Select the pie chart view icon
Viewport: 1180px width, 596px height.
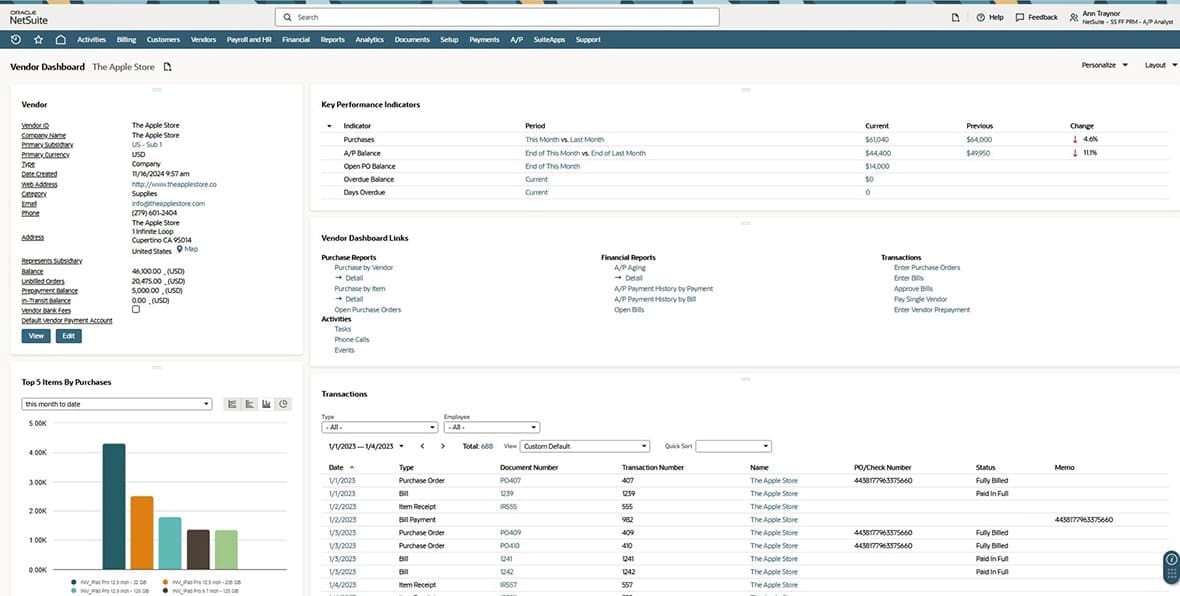pos(283,403)
